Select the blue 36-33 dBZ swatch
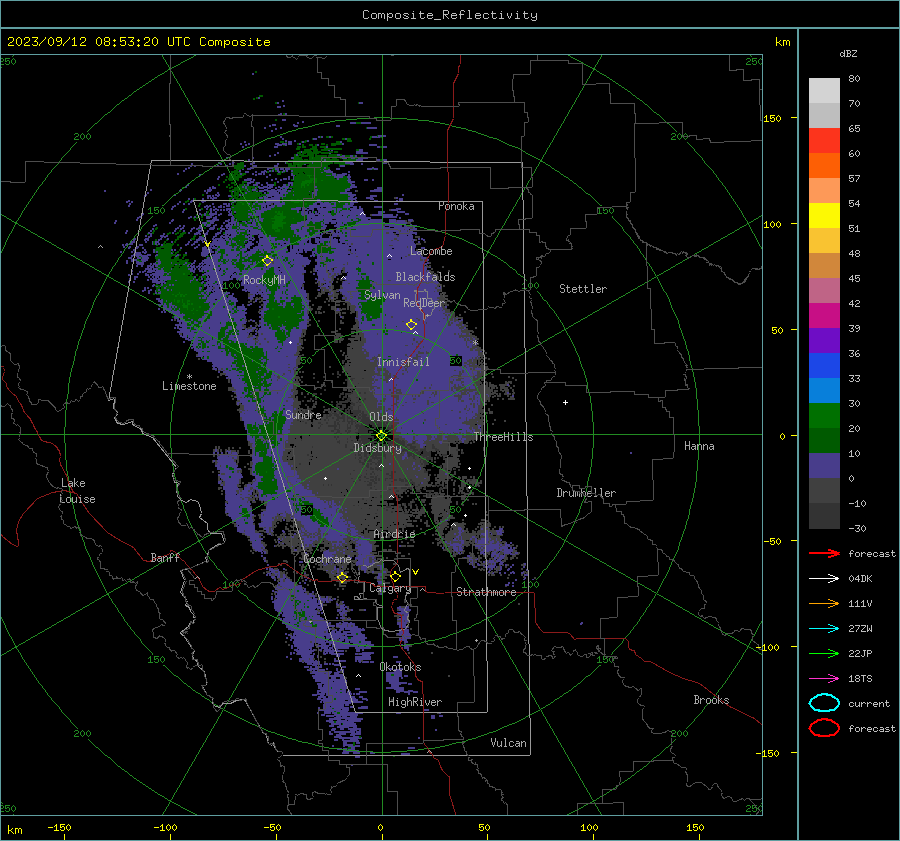The image size is (900, 841). pyautogui.click(x=824, y=366)
